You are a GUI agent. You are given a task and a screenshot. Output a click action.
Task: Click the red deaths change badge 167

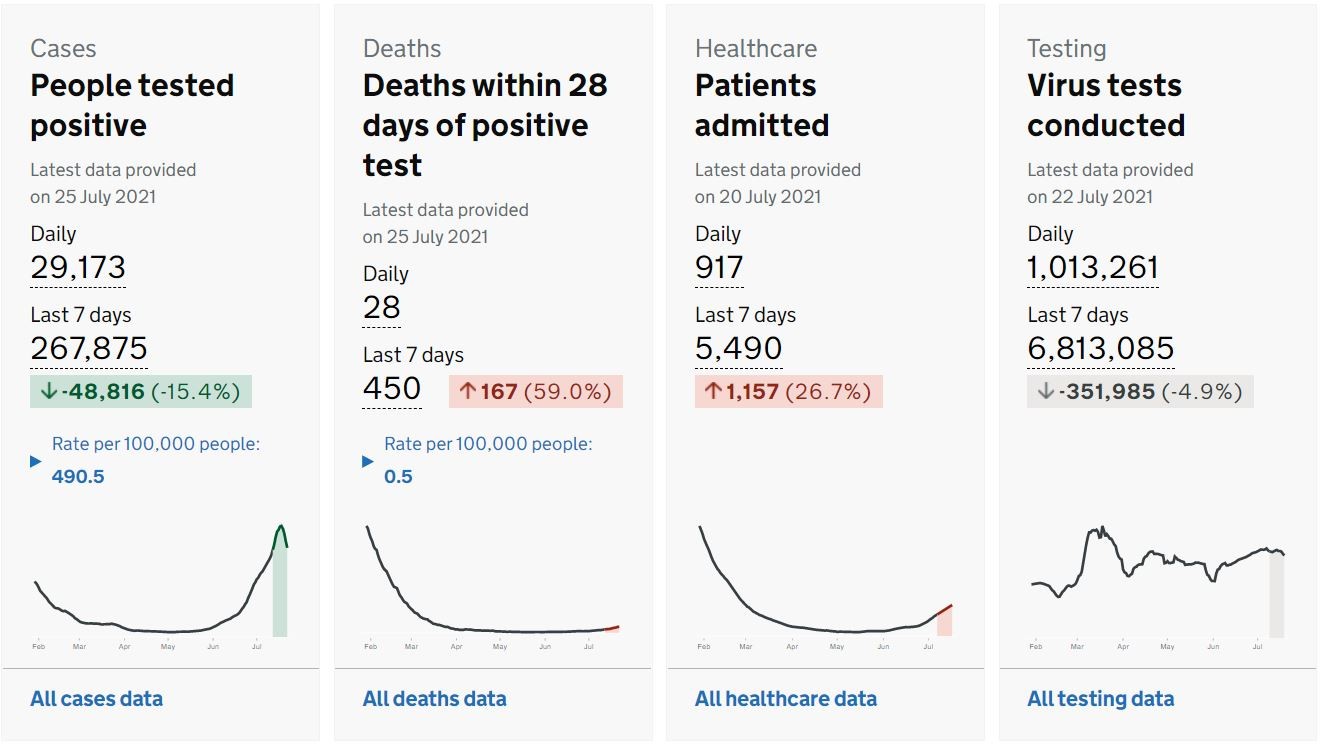[x=535, y=391]
